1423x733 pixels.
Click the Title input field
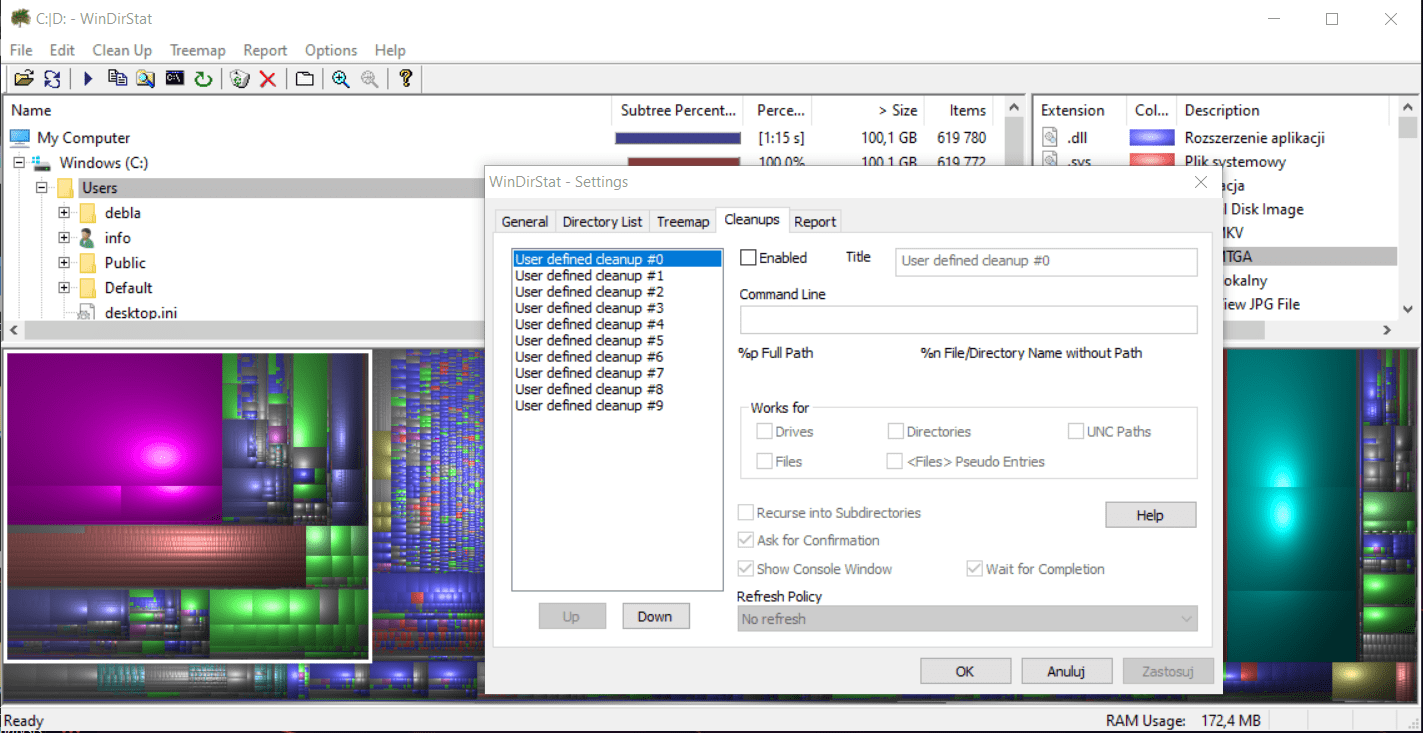click(1046, 261)
